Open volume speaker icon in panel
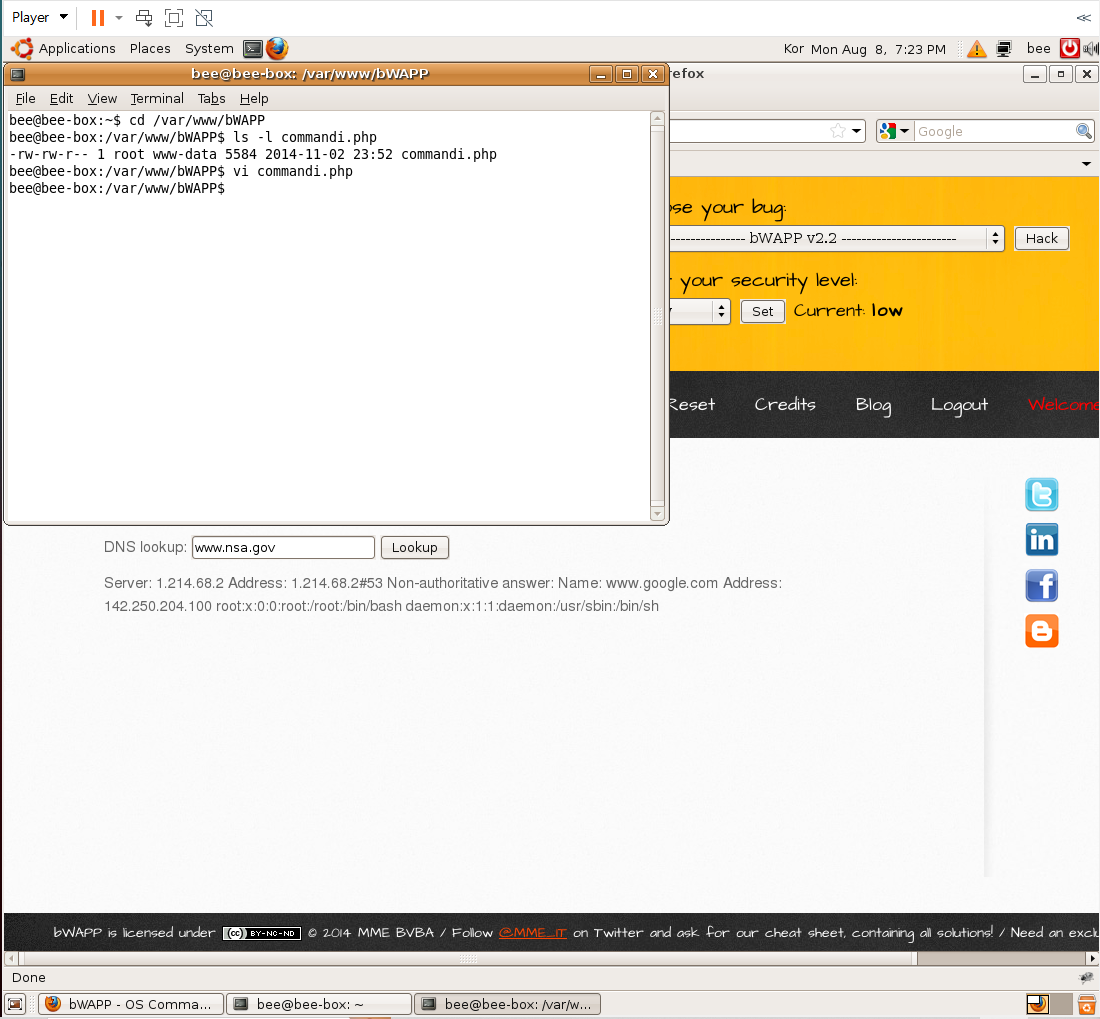 [1091, 48]
